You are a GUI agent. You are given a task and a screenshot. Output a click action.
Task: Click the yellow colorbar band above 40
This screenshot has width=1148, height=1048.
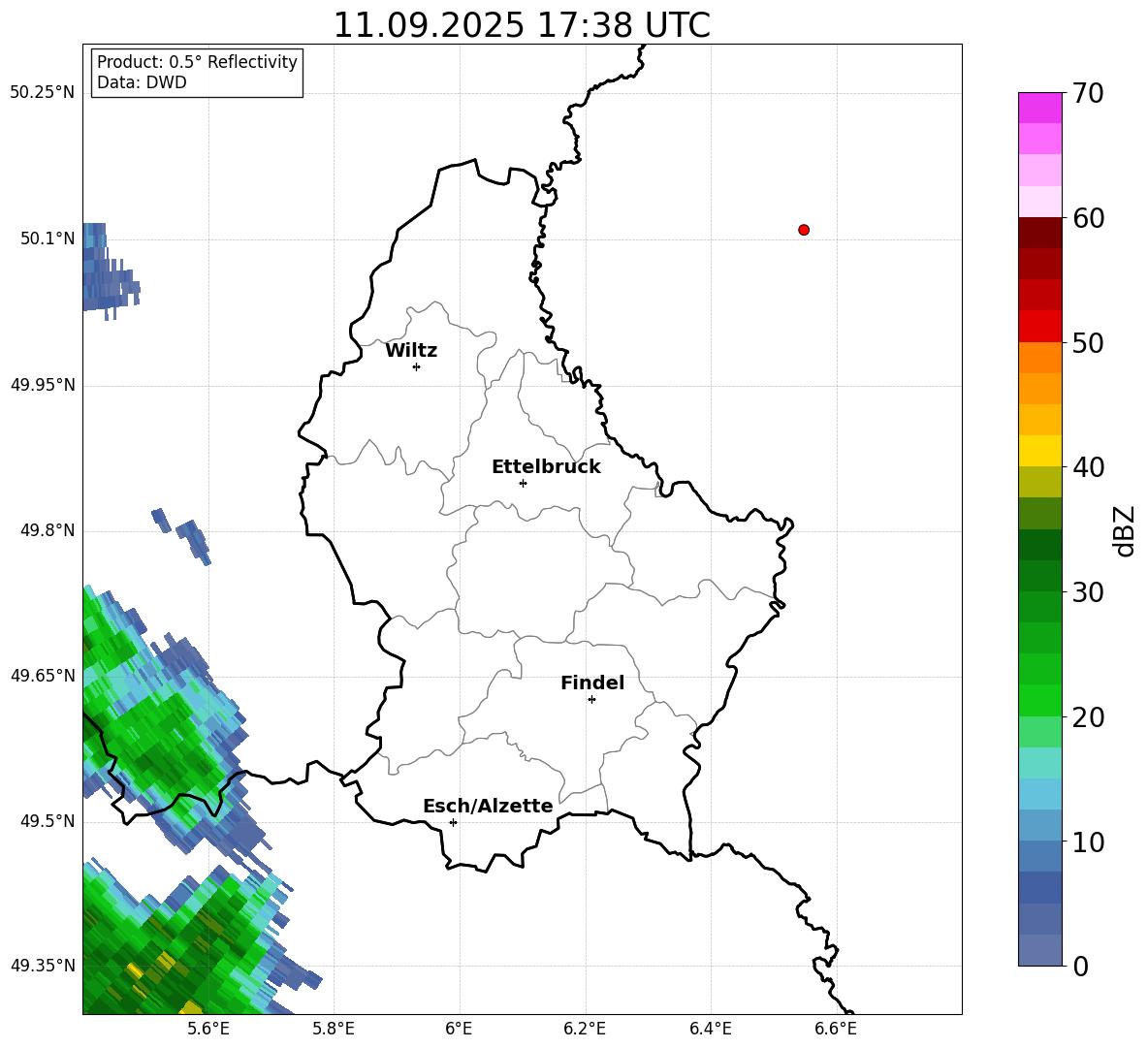1040,451
